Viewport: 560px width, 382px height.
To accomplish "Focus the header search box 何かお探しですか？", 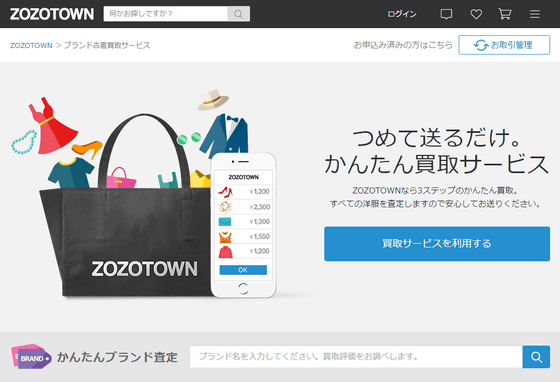I will [x=166, y=14].
